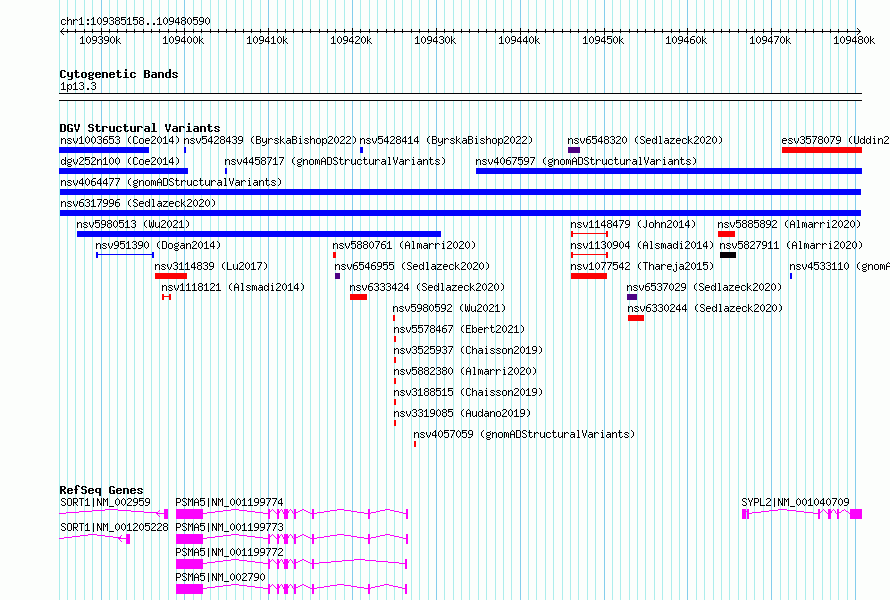Open SYPL2|NM_001040709 gene label

tap(795, 502)
